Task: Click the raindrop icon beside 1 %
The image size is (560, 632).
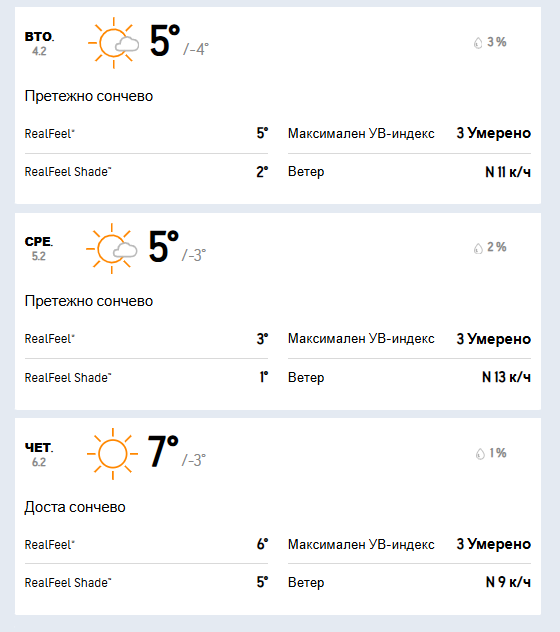Action: pos(480,454)
